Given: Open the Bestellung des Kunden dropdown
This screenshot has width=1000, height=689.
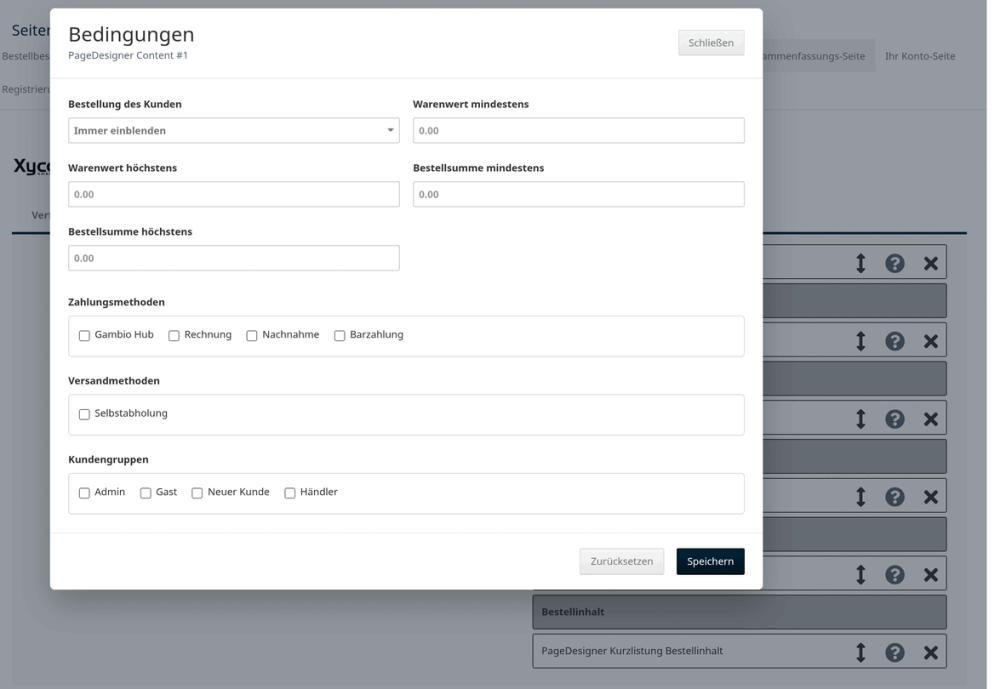Looking at the screenshot, I should point(234,130).
